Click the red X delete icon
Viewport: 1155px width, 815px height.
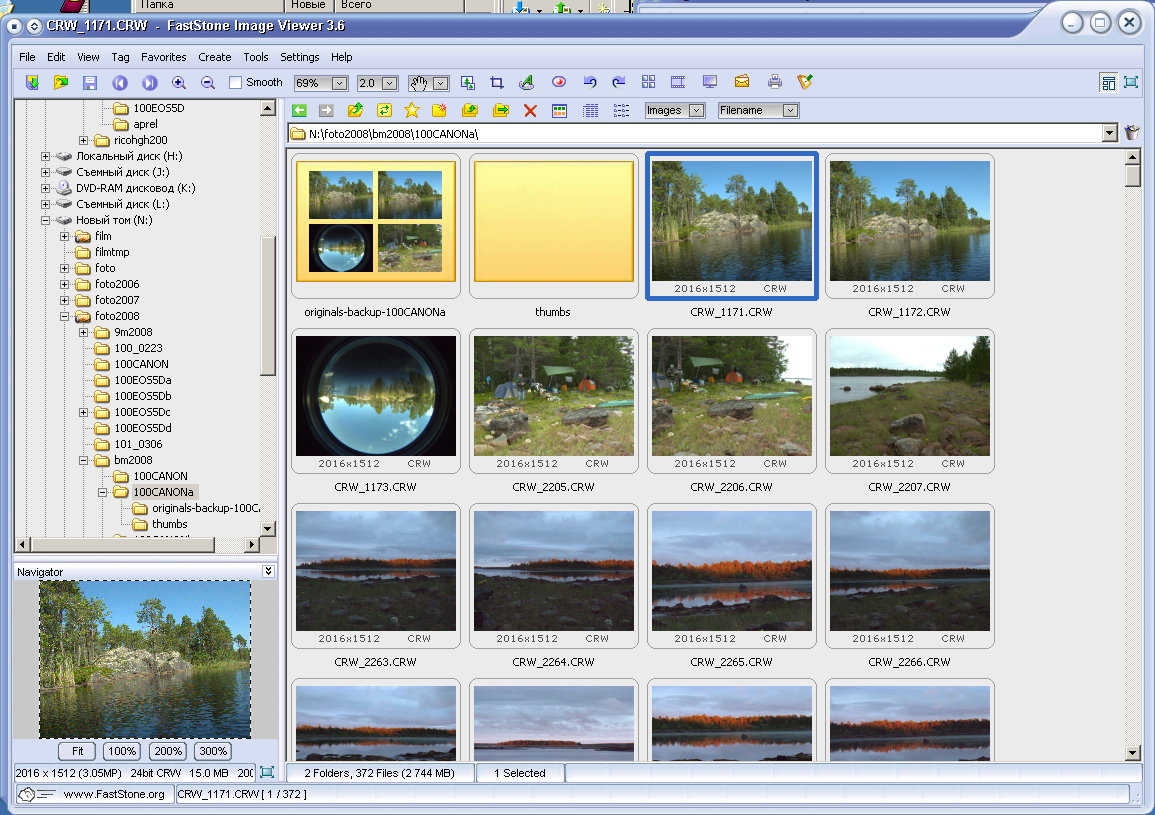pyautogui.click(x=530, y=111)
